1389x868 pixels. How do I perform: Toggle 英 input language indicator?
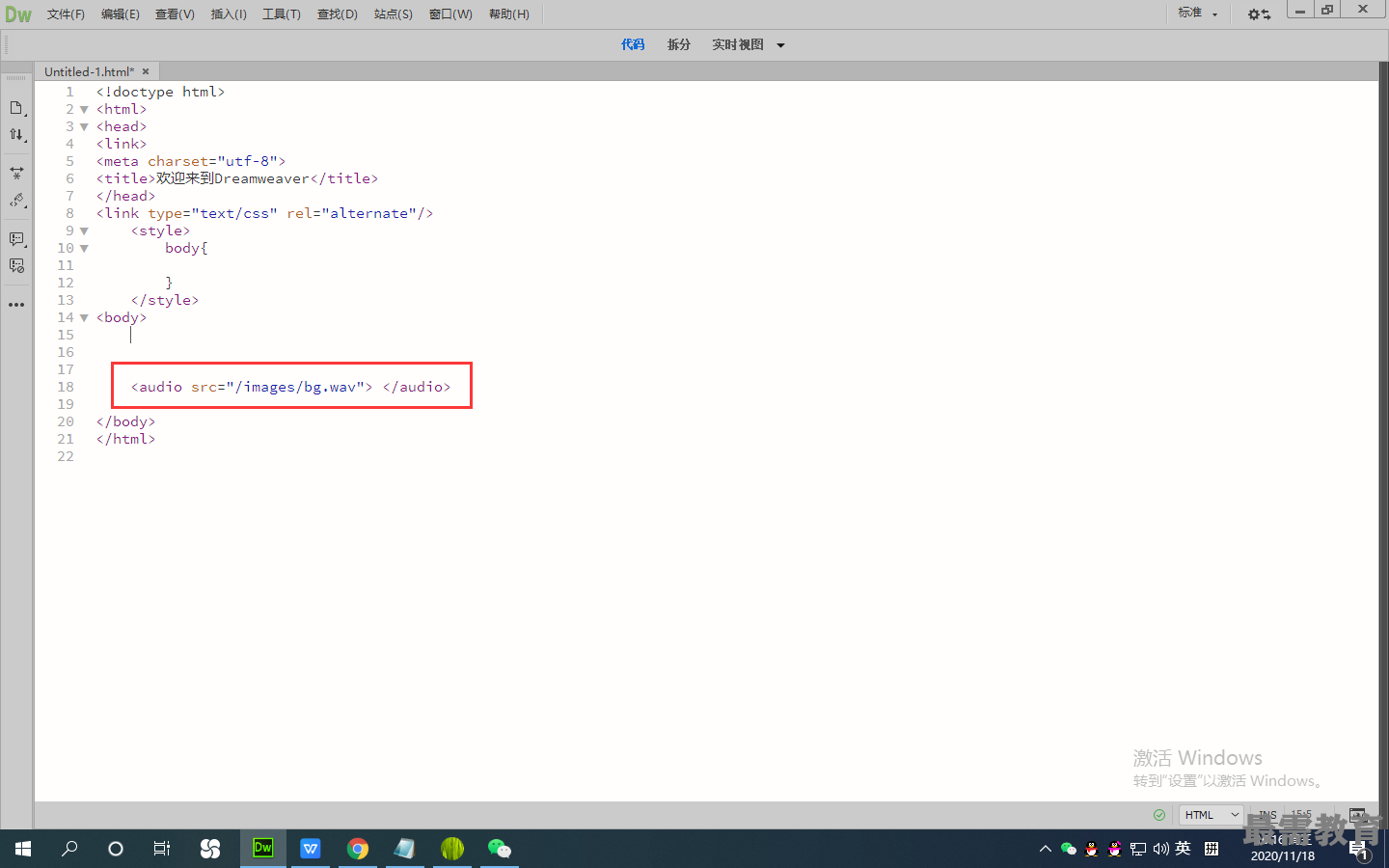(x=1184, y=849)
